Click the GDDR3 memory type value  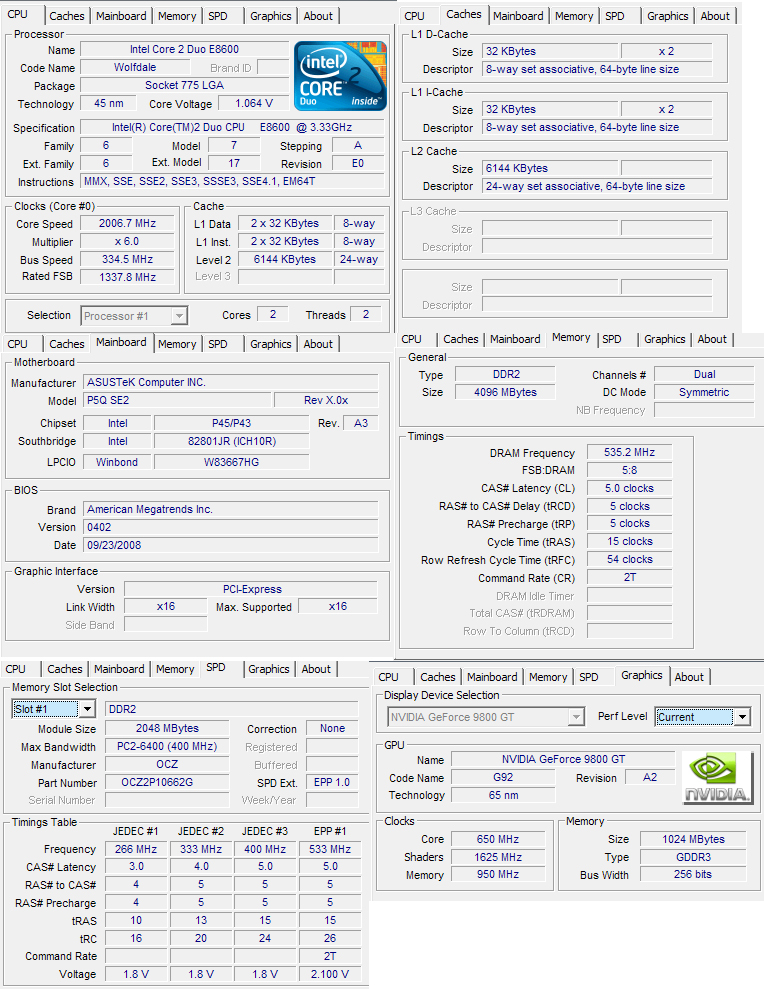693,857
